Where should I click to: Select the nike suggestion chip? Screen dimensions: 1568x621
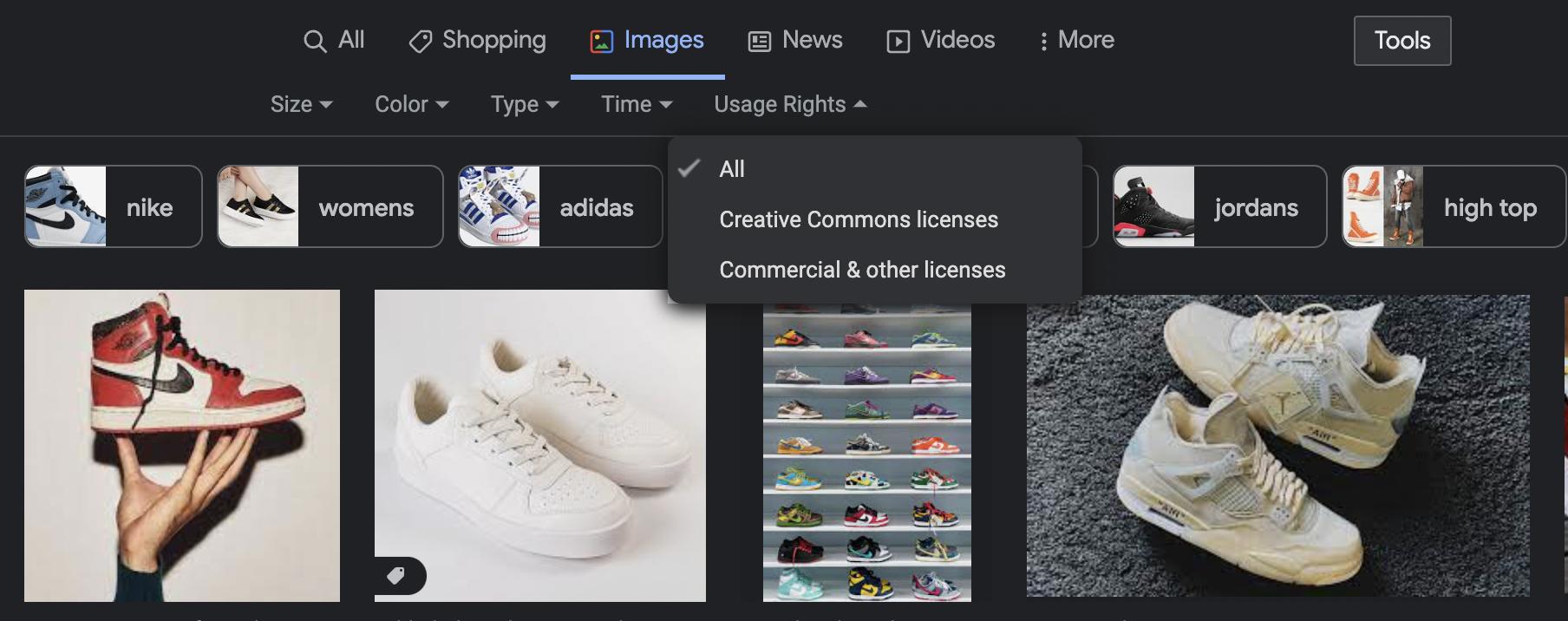pos(114,206)
